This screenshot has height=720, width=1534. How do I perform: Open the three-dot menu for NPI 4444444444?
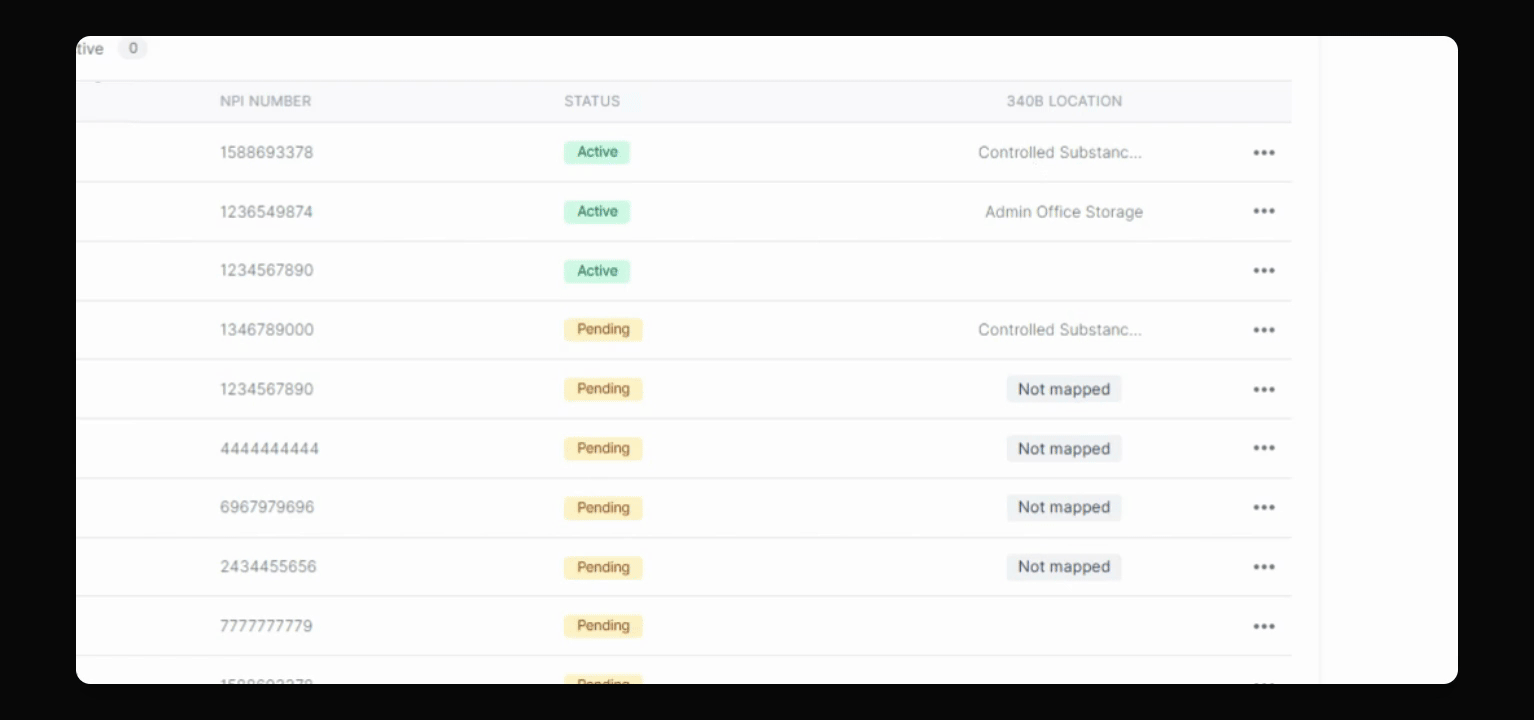(1264, 448)
